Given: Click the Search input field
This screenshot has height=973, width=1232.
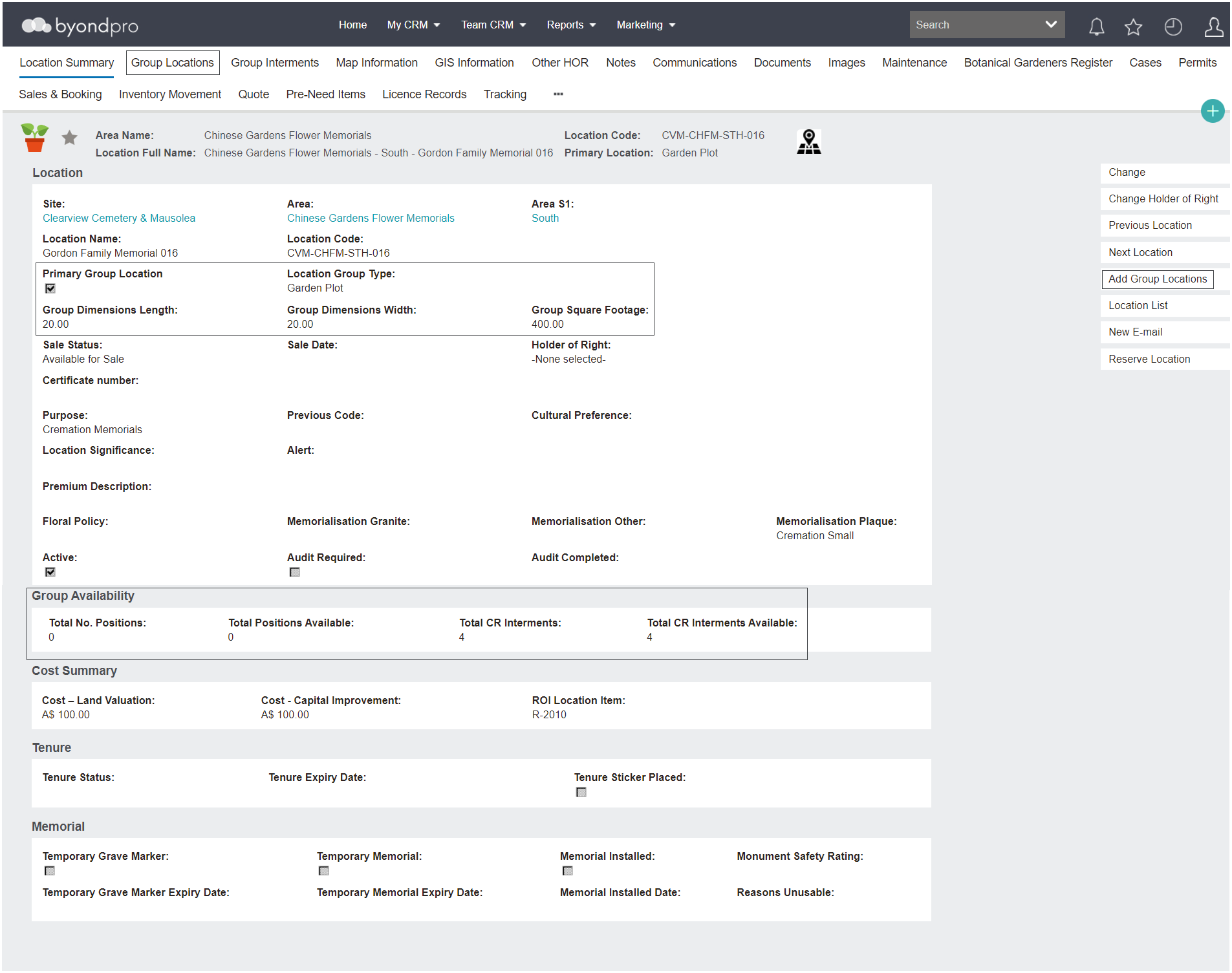Looking at the screenshot, I should (x=974, y=25).
